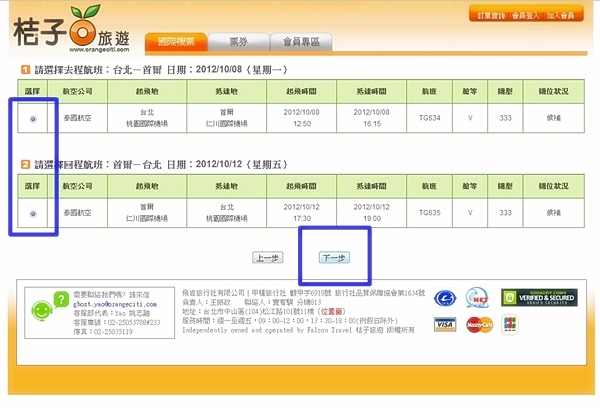
Task: Click the orange site logo
Action: (x=72, y=28)
